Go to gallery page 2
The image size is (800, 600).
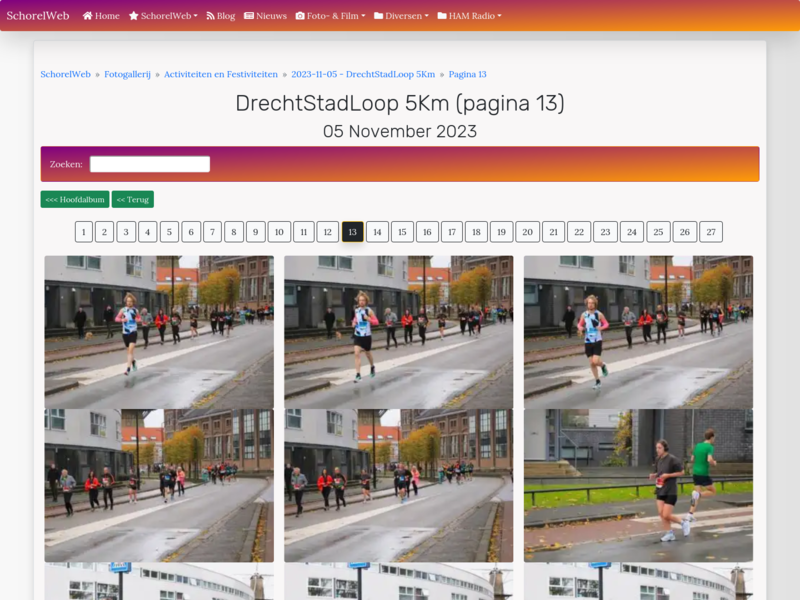coord(104,232)
